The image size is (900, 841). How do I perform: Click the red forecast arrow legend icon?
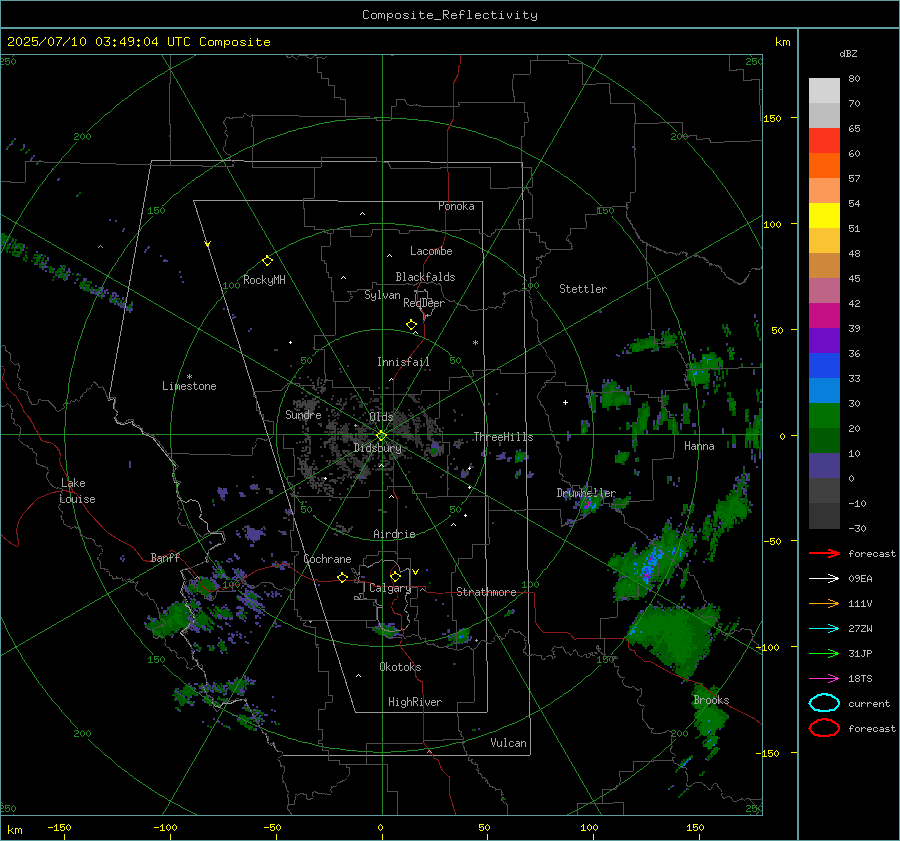824,553
